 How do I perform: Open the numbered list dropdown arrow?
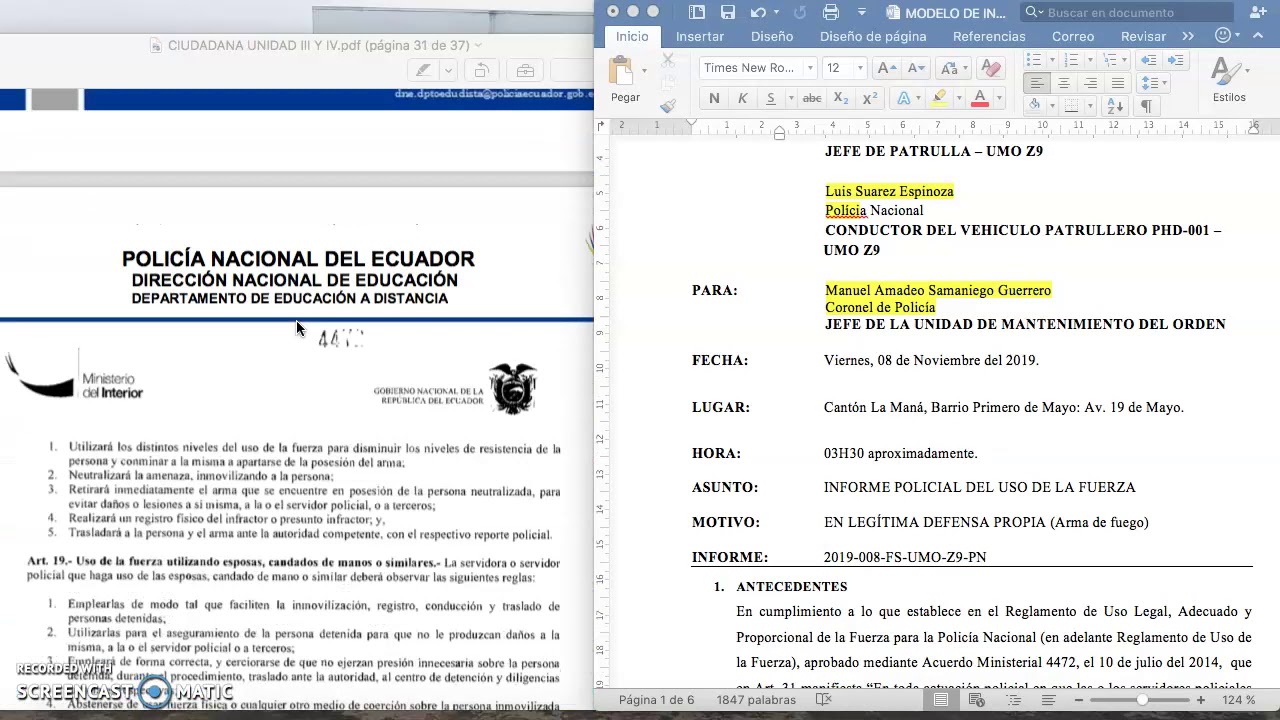click(x=1089, y=61)
